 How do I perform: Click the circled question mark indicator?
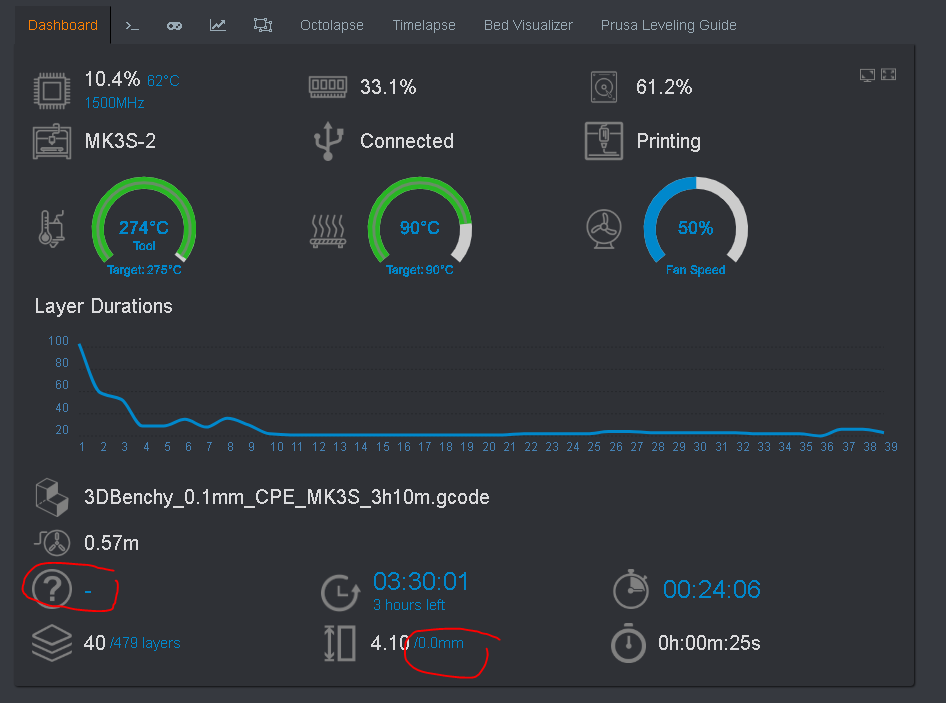pyautogui.click(x=51, y=590)
